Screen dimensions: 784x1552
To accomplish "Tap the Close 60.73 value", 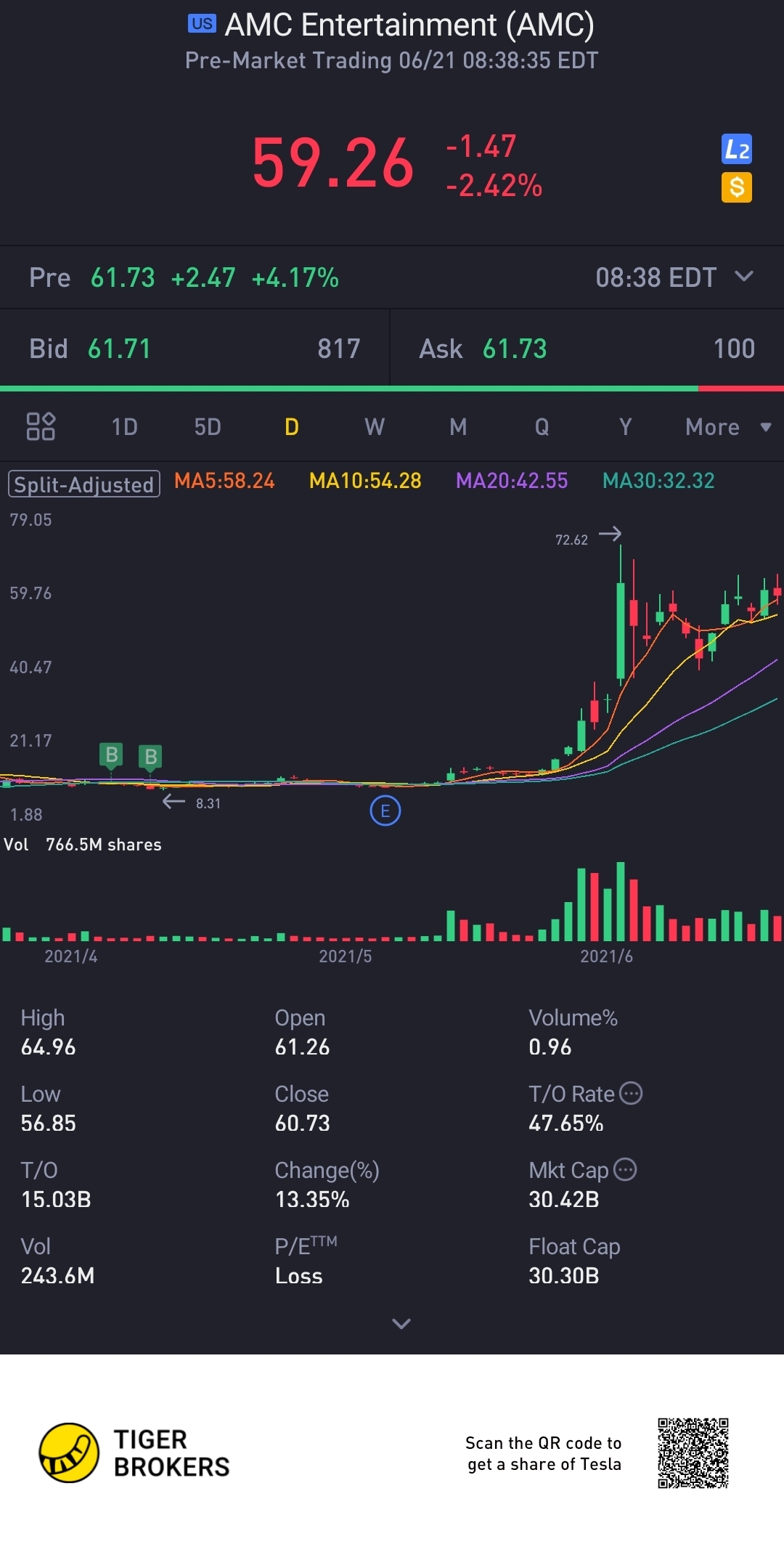I will pos(302,1123).
